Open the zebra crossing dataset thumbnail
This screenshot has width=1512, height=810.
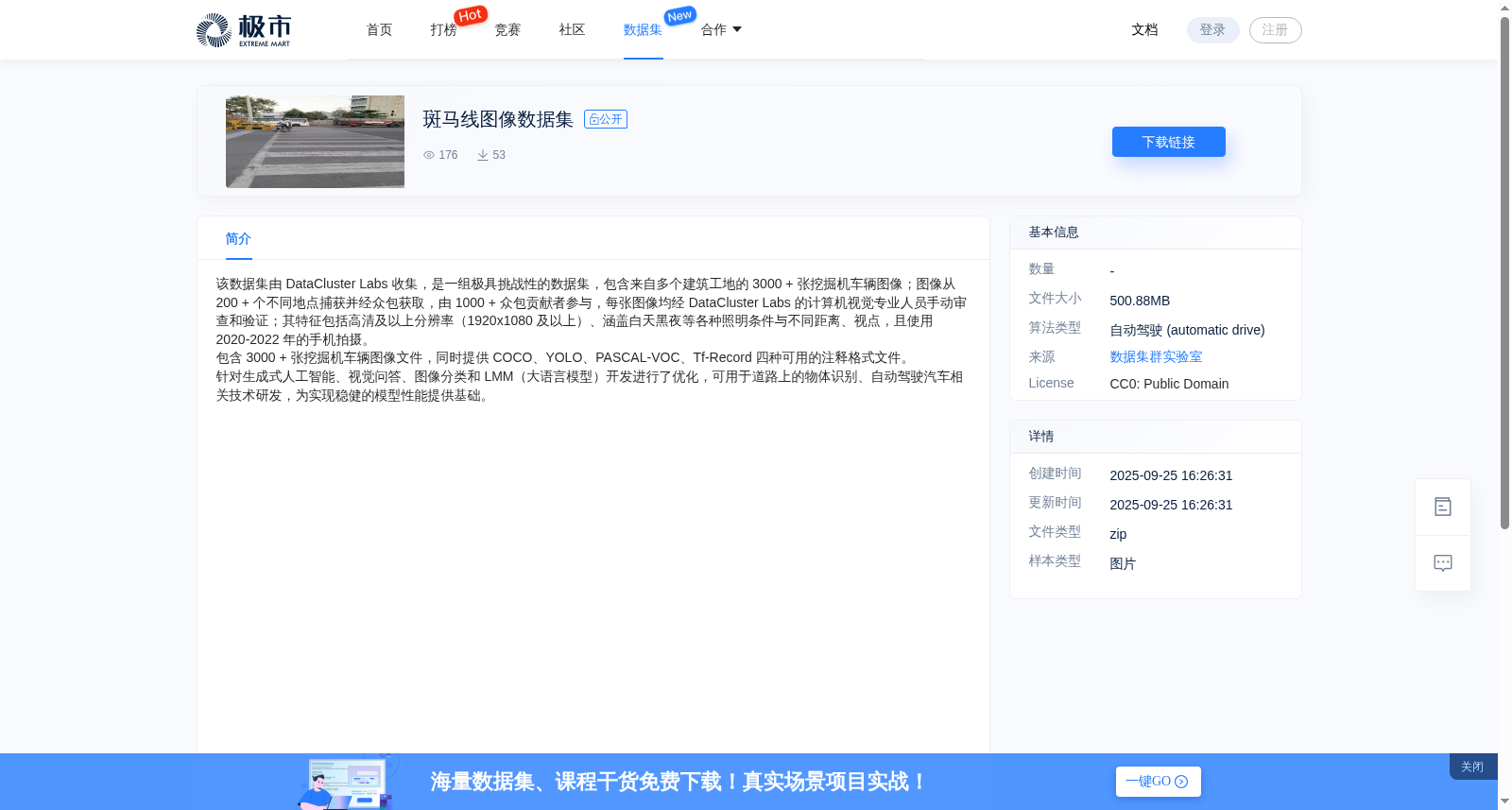tap(315, 142)
